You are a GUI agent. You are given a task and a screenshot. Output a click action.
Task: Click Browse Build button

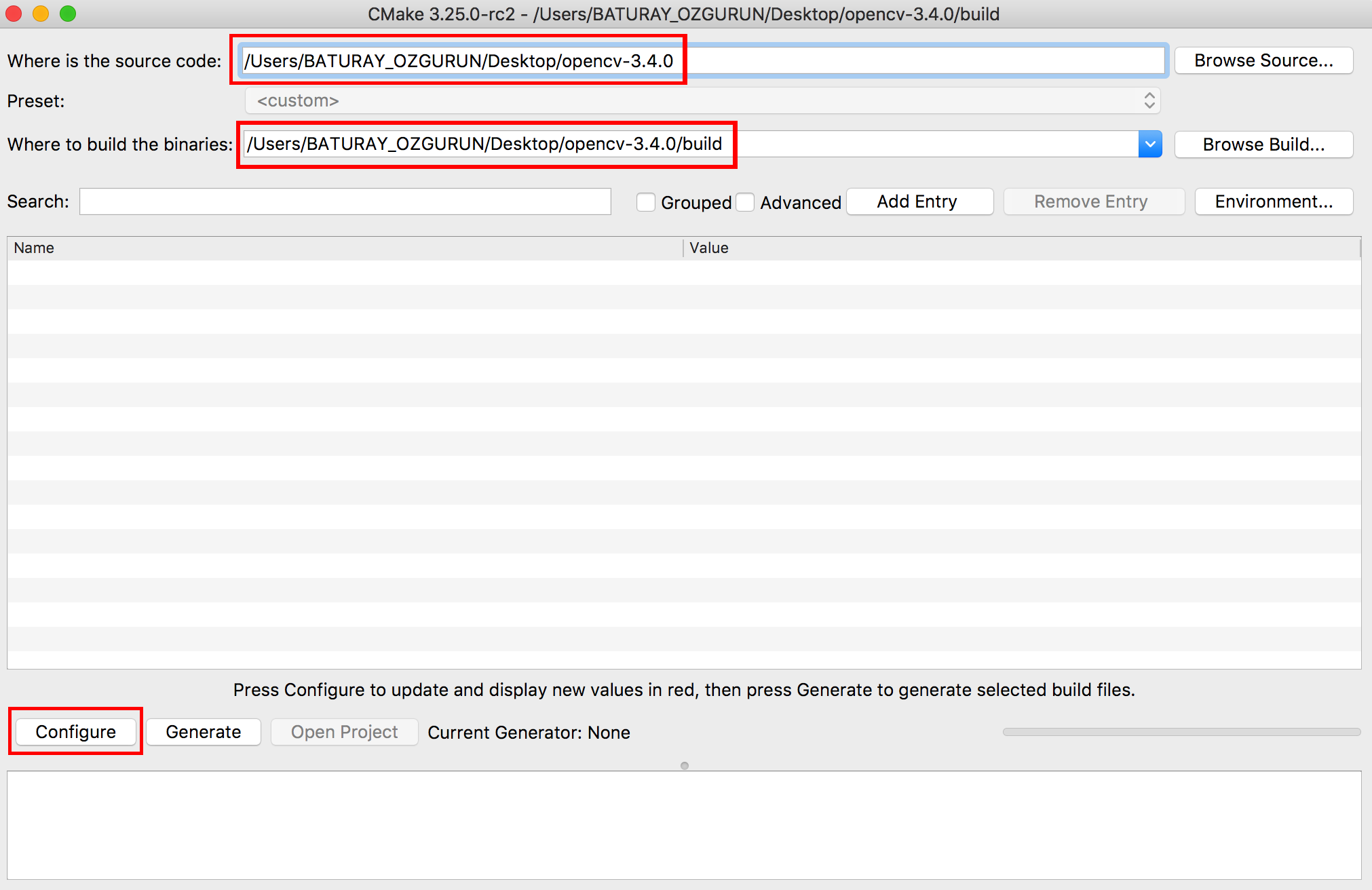1263,144
